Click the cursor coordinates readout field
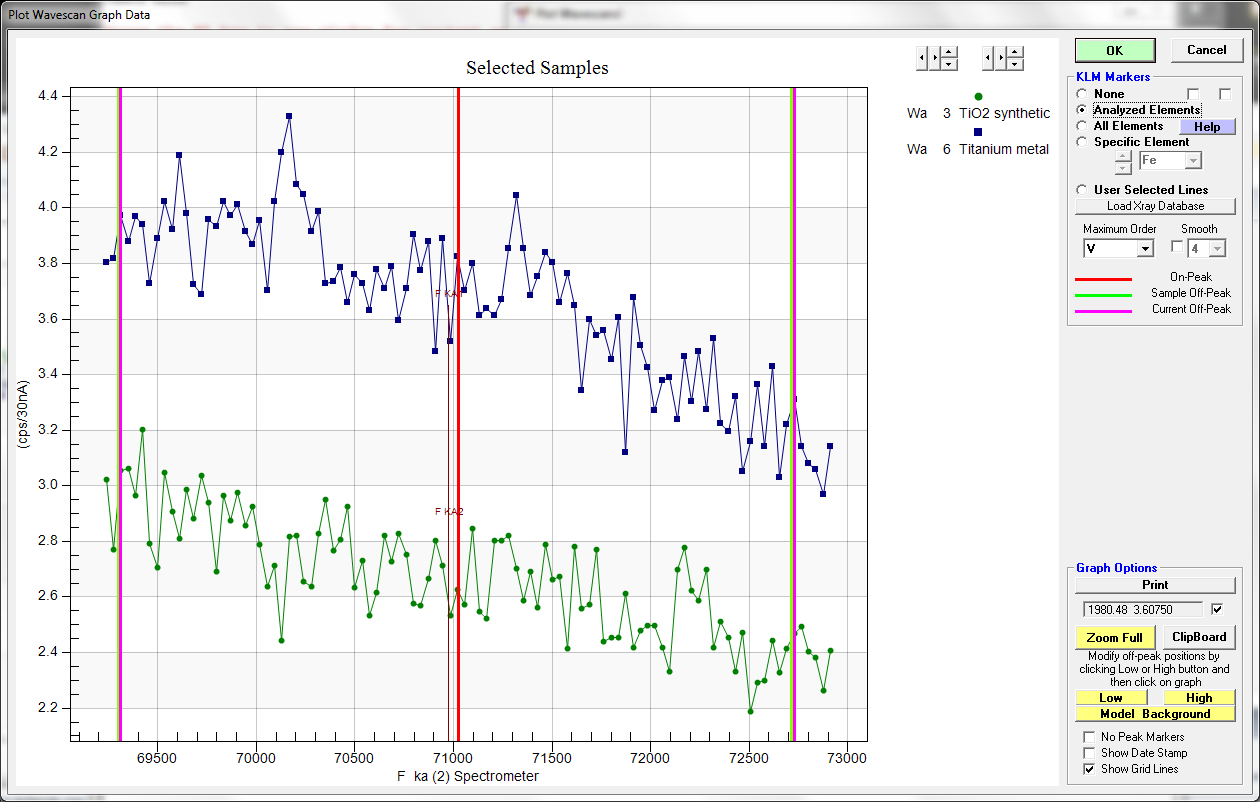The height and width of the screenshot is (802, 1260). coord(1144,609)
